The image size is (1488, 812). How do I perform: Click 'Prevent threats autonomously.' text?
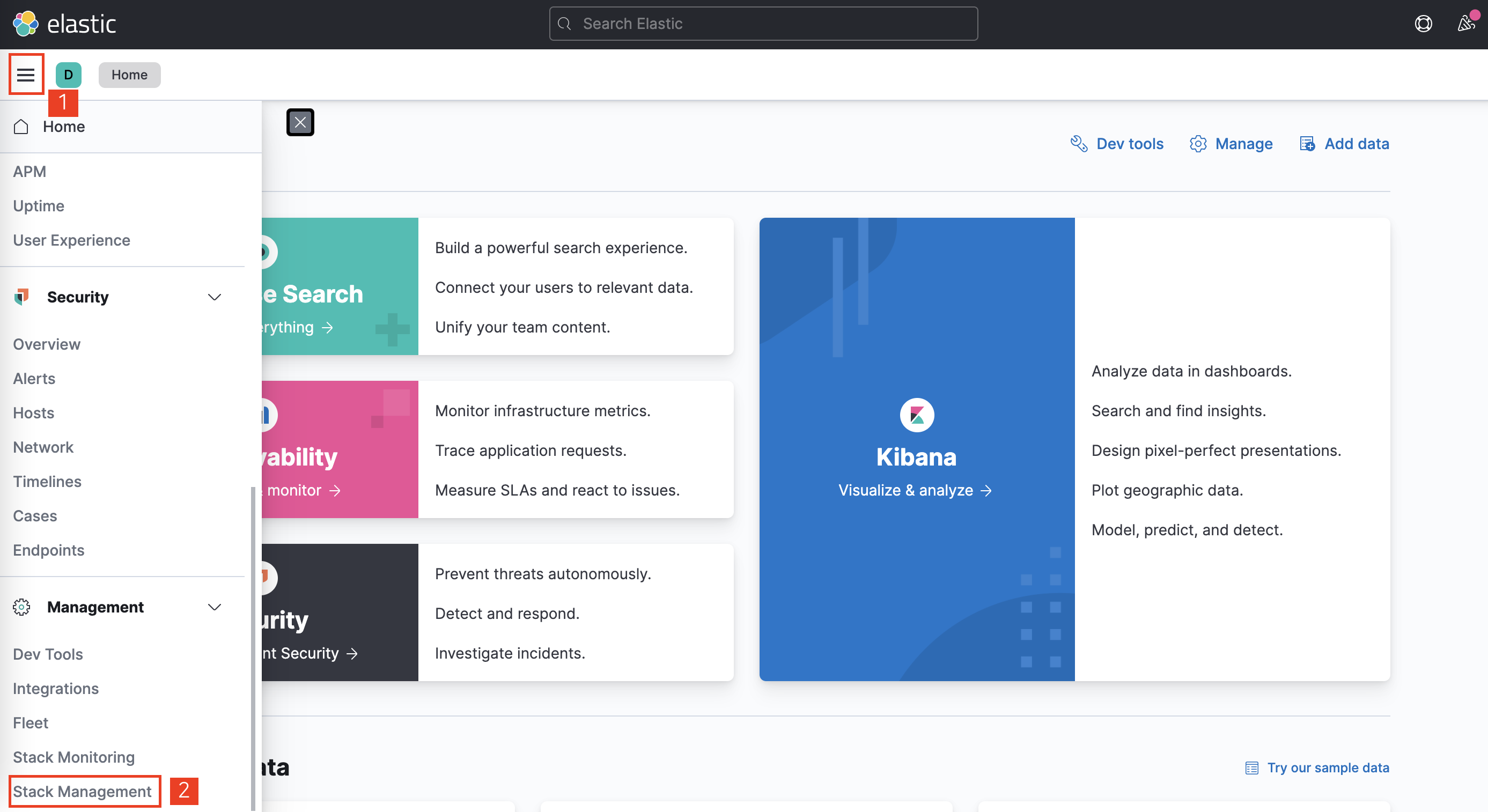click(542, 573)
